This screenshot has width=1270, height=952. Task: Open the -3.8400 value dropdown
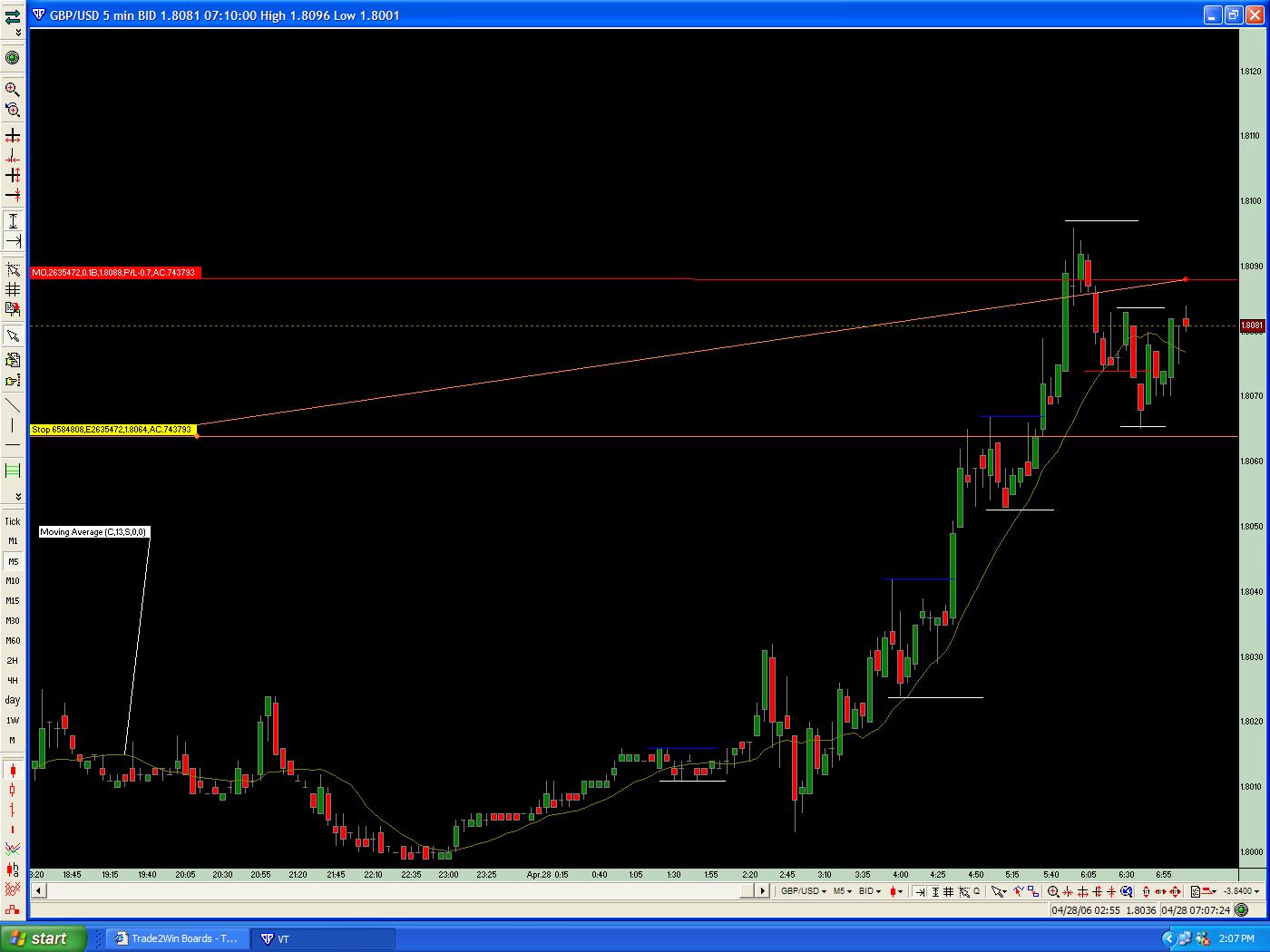1242,891
